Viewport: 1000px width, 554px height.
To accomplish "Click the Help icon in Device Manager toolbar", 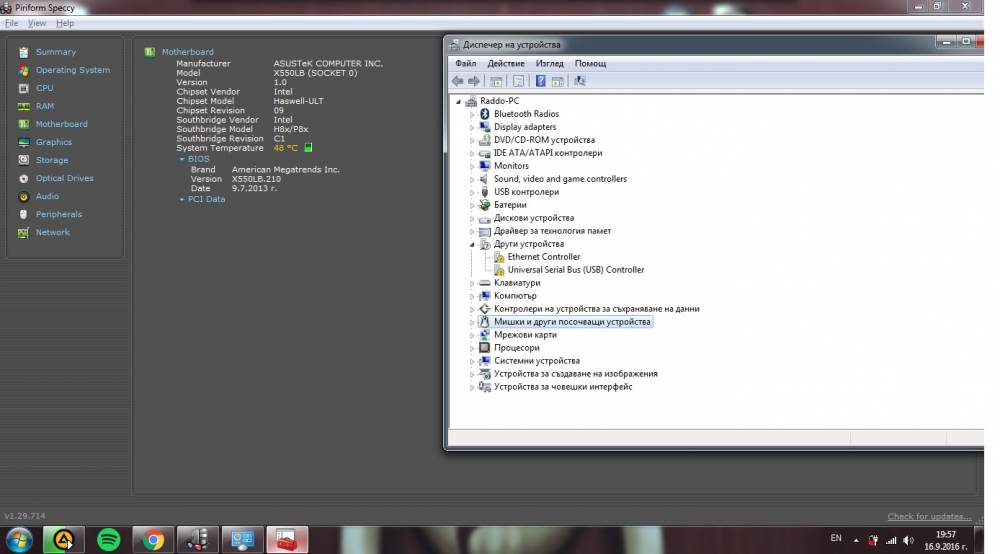I will [x=540, y=81].
